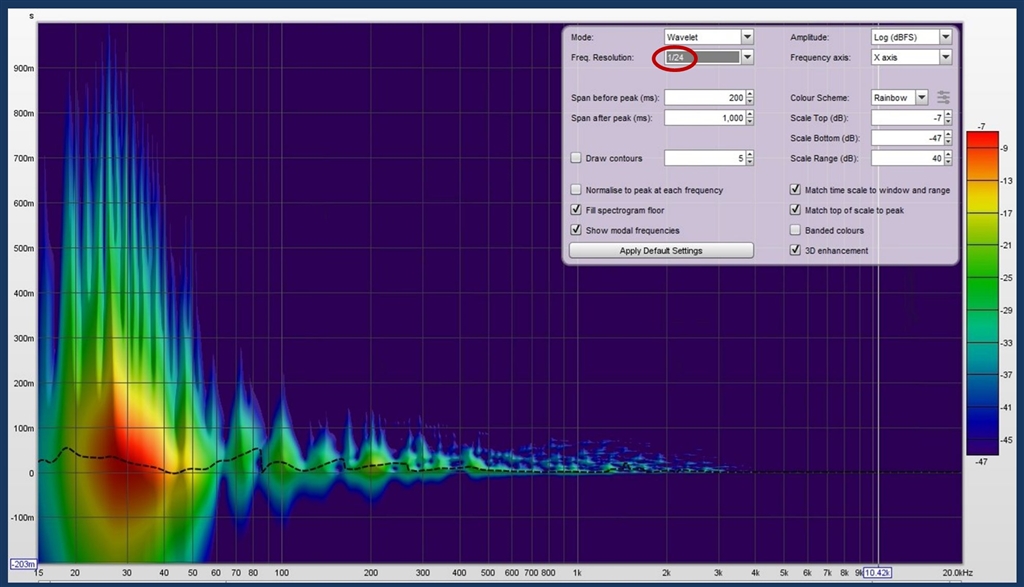Image resolution: width=1024 pixels, height=587 pixels.
Task: Open the Amplitude Log (dBFS) dropdown
Action: pyautogui.click(x=945, y=37)
